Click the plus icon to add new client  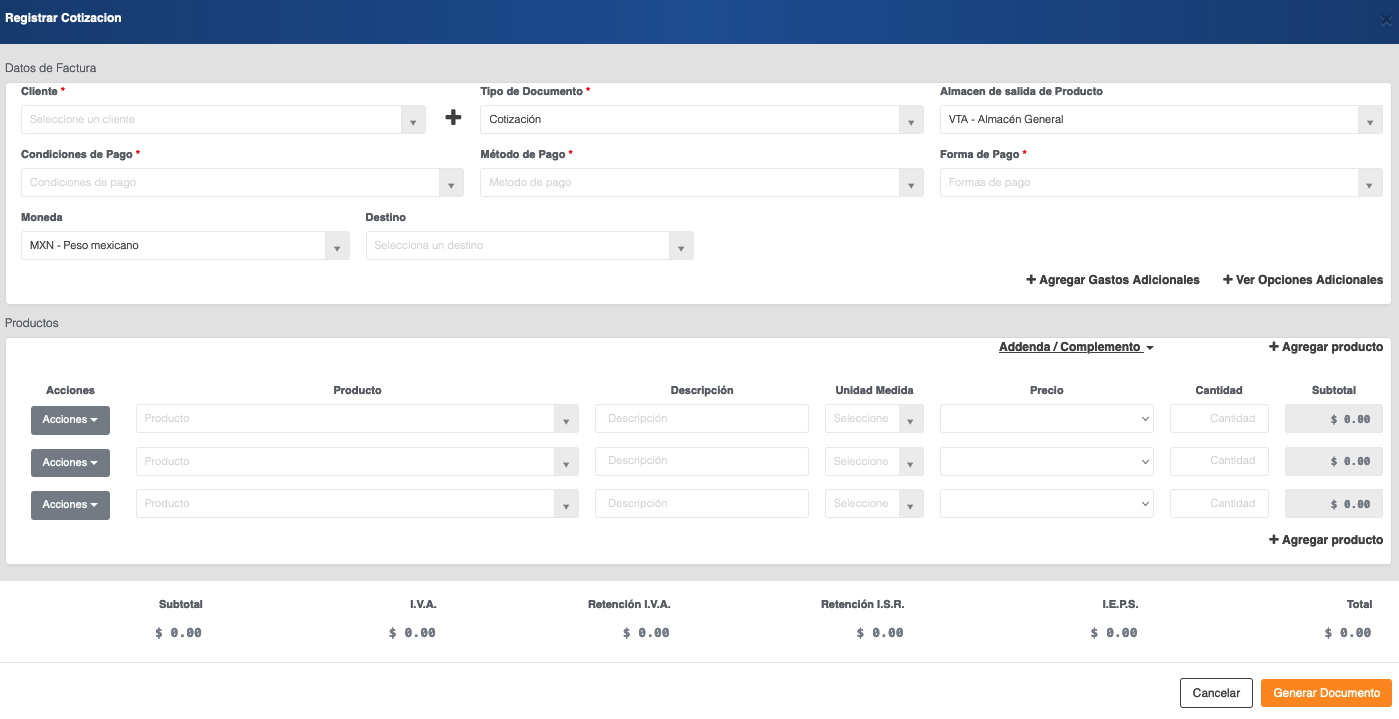click(453, 118)
